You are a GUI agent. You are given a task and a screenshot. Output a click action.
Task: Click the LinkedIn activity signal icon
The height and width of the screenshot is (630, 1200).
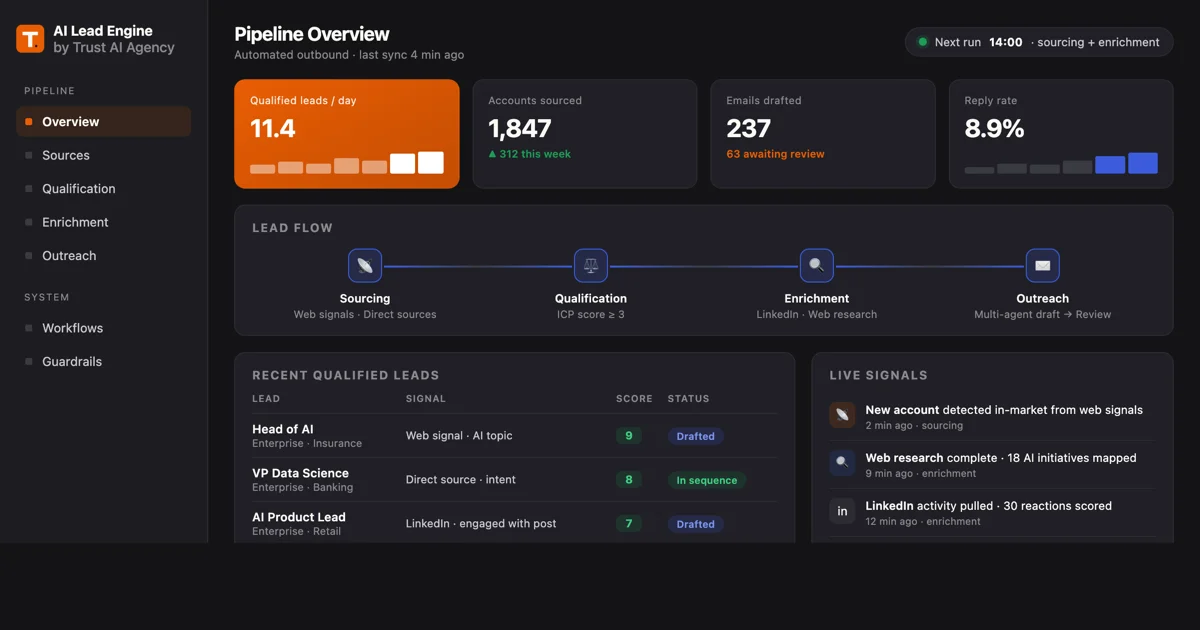(x=842, y=511)
